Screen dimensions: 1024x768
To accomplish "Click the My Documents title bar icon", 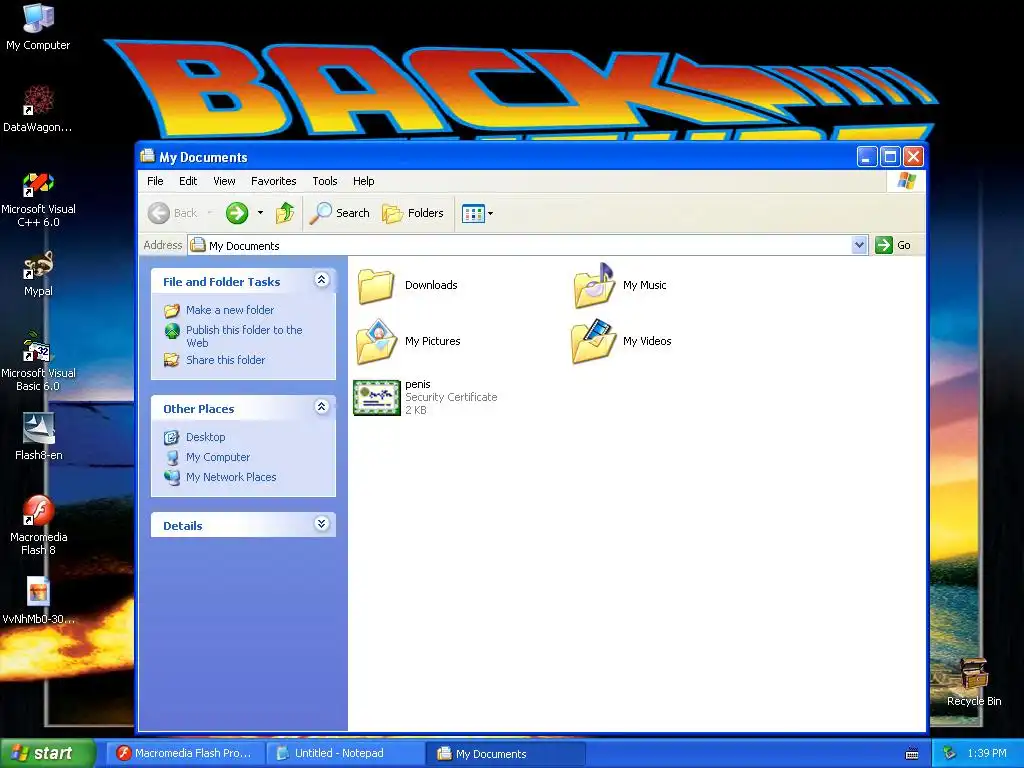I will click(x=148, y=156).
